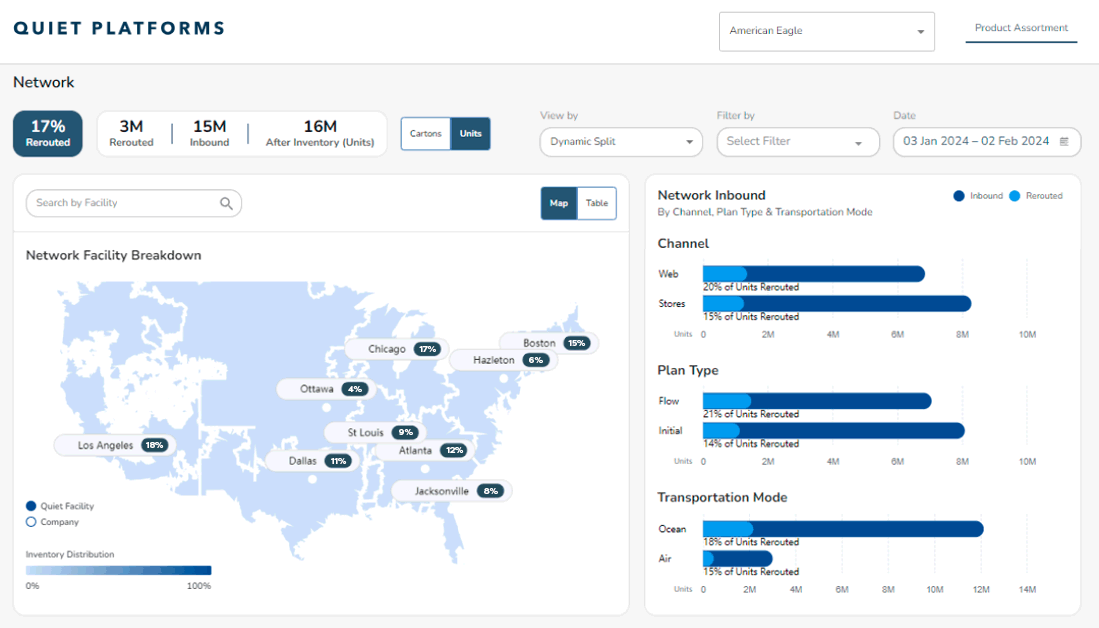
Task: Toggle facility view to Table
Action: (597, 203)
